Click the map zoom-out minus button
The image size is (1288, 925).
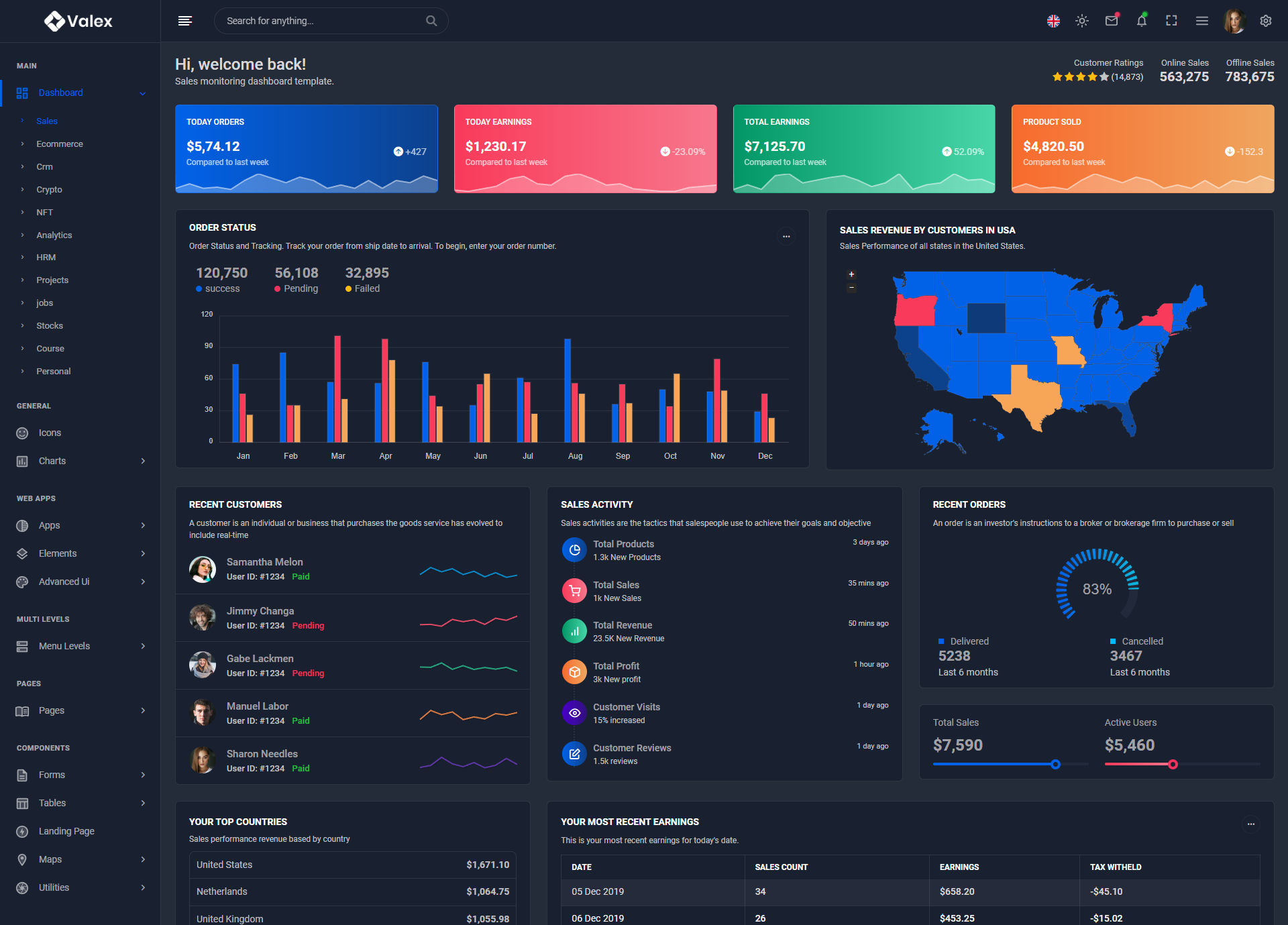tap(851, 288)
